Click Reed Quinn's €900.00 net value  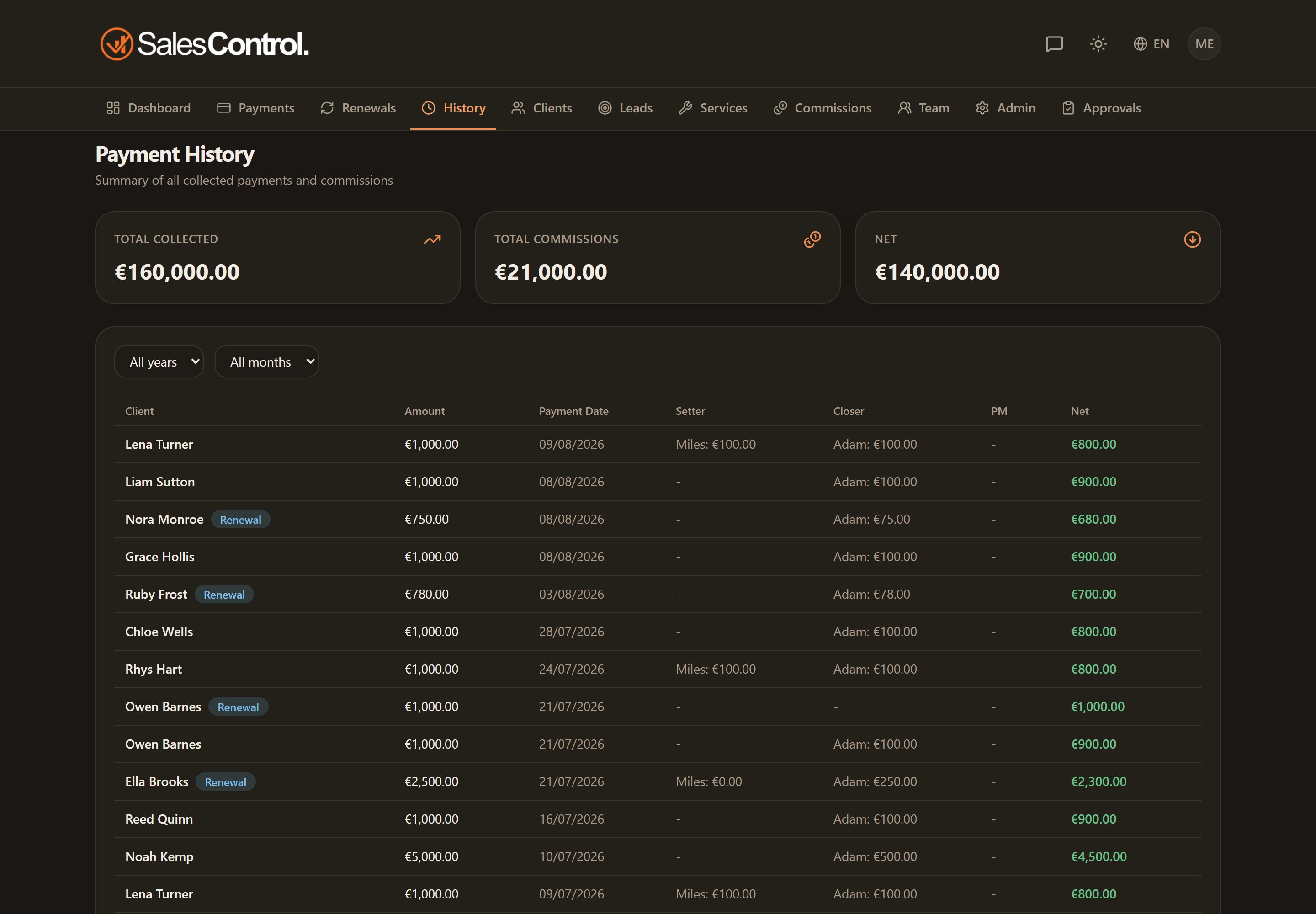pyautogui.click(x=1094, y=819)
